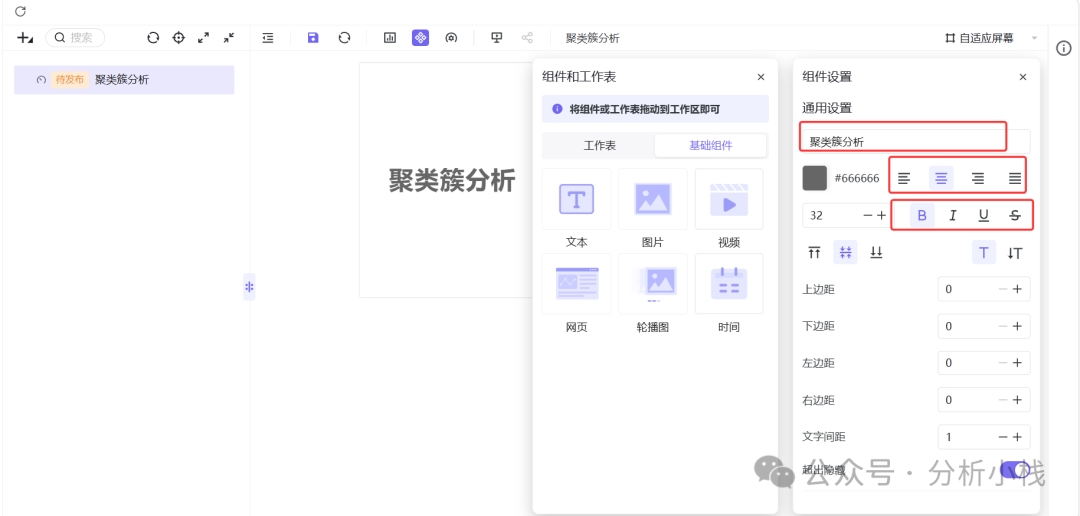Select vertical text direction icon
The height and width of the screenshot is (516, 1080).
click(x=1015, y=253)
